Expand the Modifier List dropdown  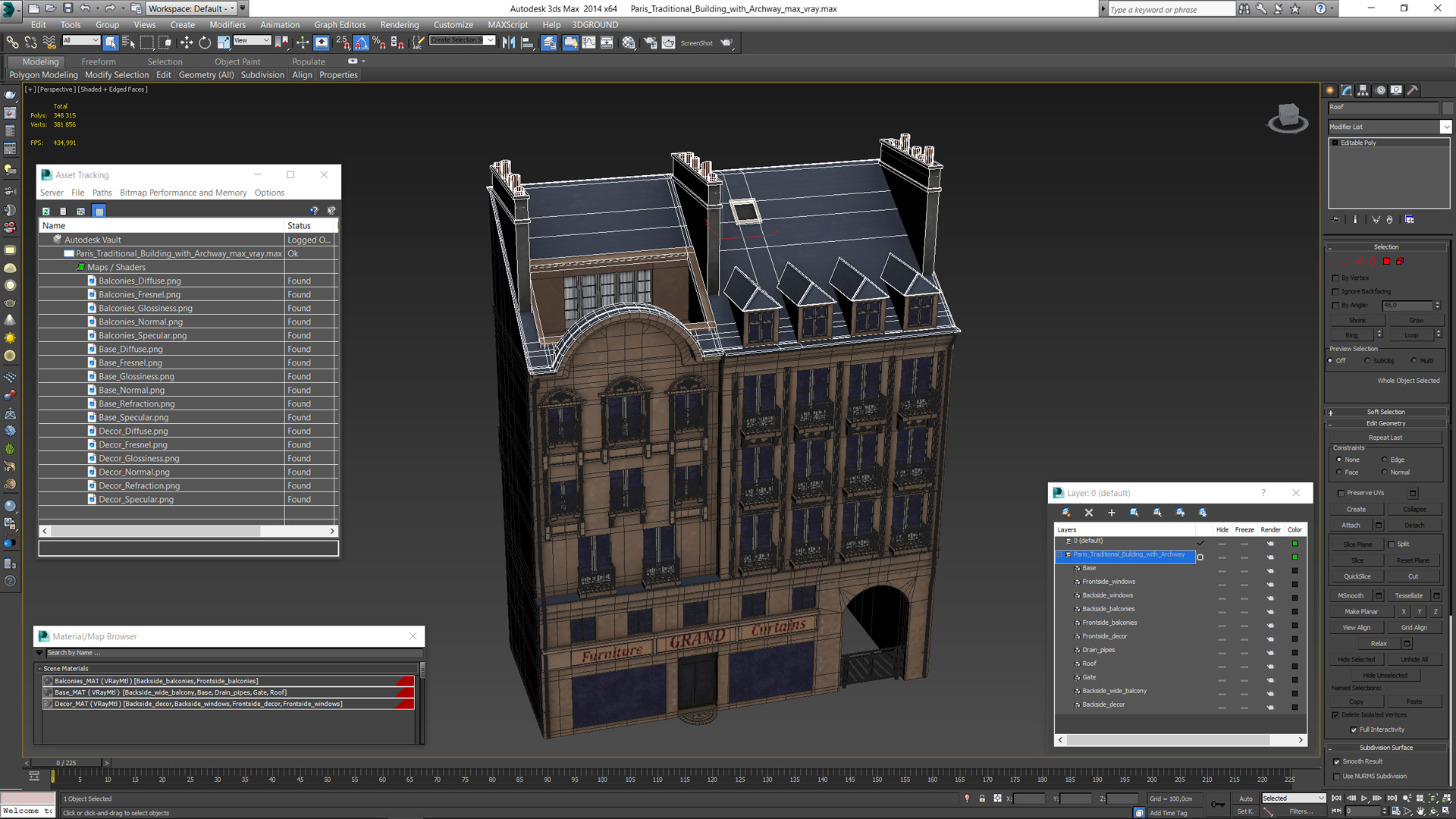1442,126
